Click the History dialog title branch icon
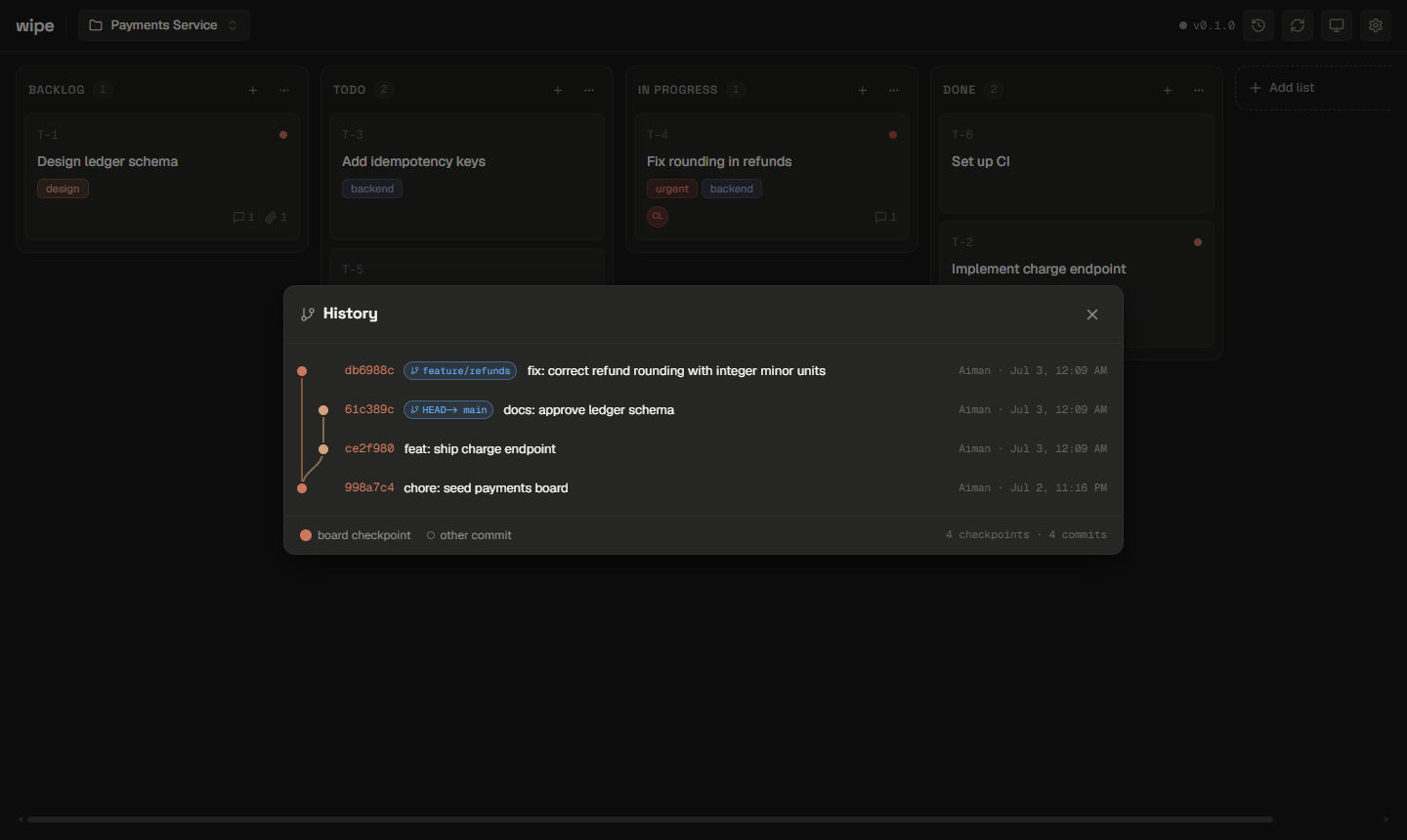 point(308,315)
